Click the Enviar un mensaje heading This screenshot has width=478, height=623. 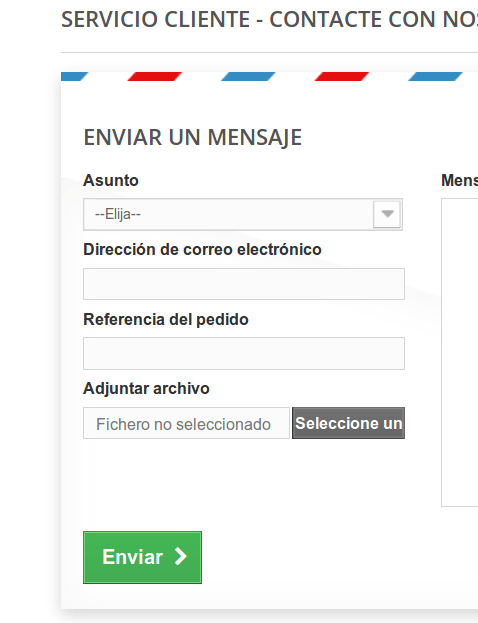pos(193,137)
